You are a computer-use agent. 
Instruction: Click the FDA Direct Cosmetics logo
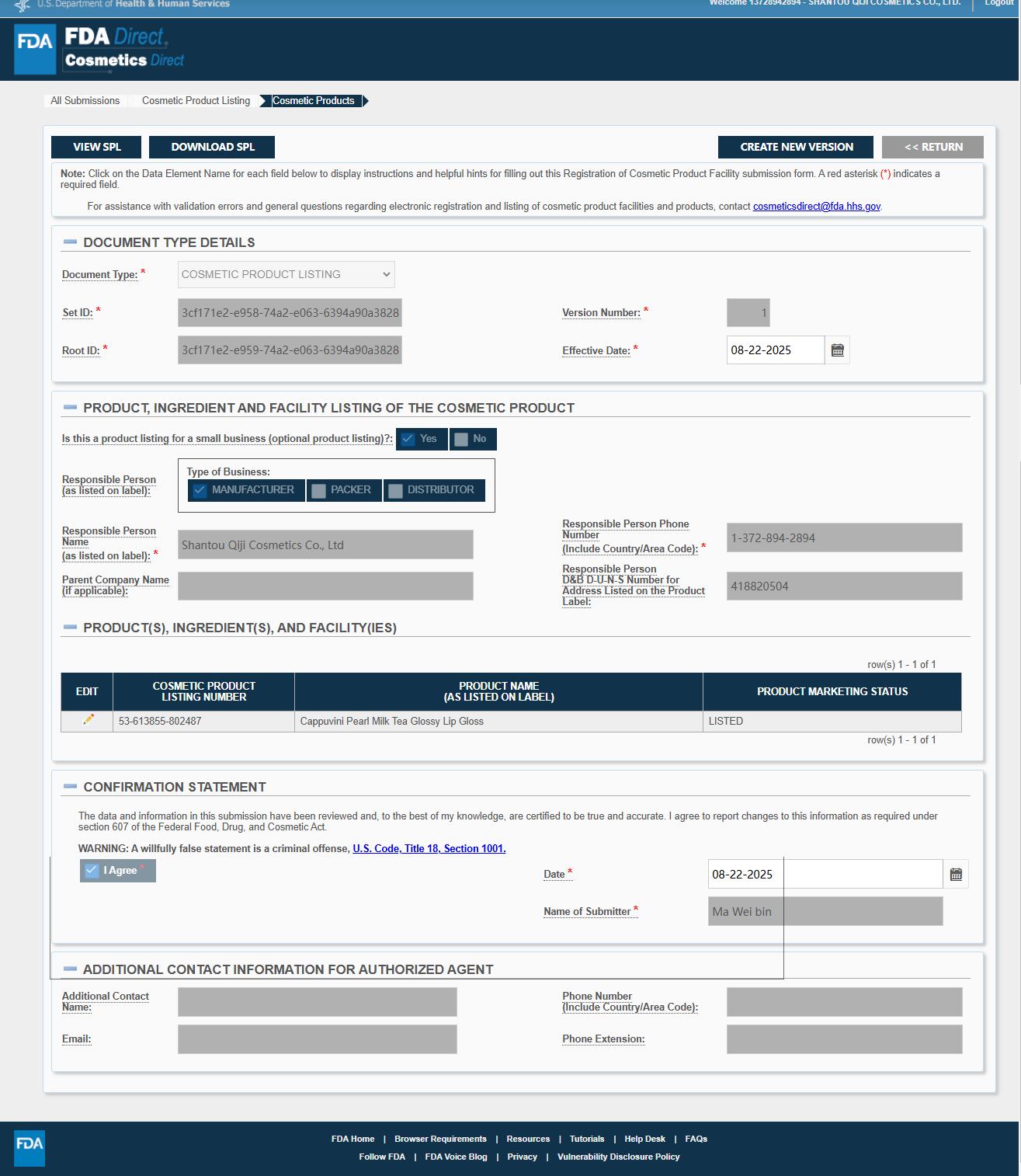(x=99, y=49)
